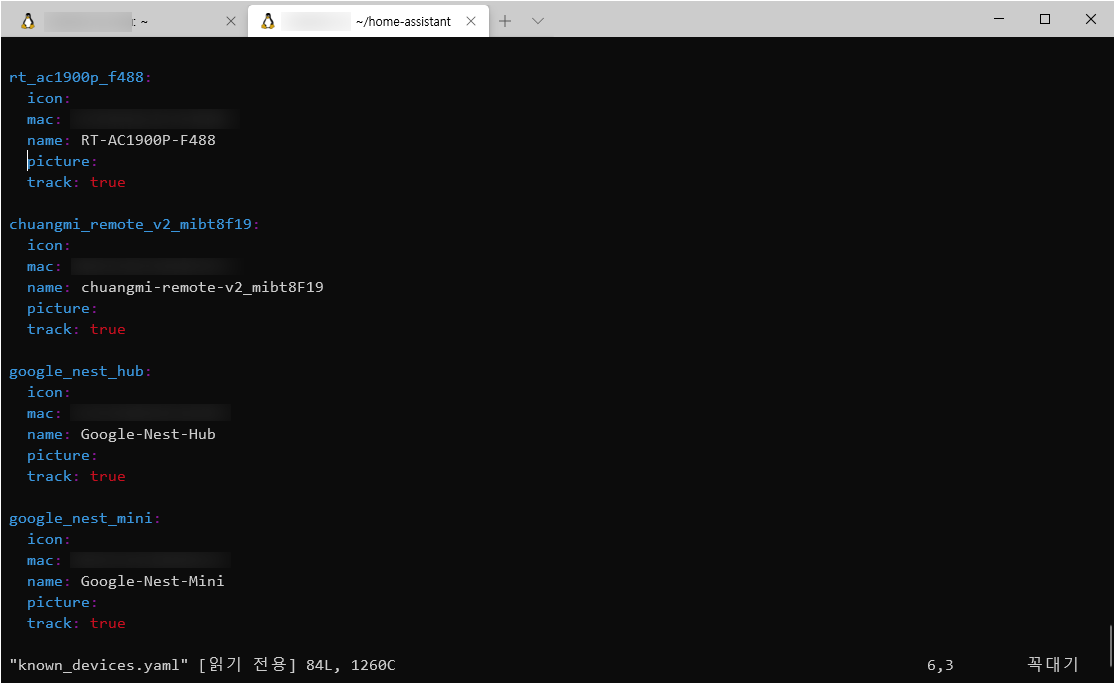Click the terminal scrollbar thumb
Viewport: 1115px width, 684px height.
pyautogui.click(x=1110, y=646)
